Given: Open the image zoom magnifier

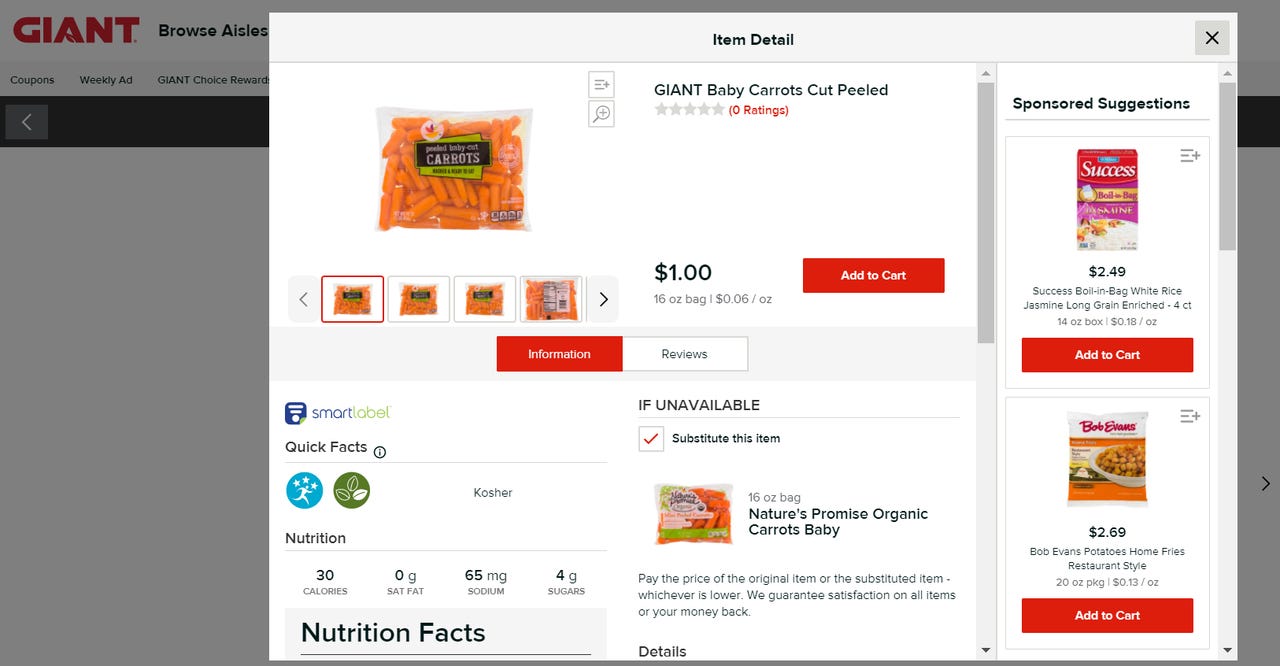Looking at the screenshot, I should click(x=600, y=114).
